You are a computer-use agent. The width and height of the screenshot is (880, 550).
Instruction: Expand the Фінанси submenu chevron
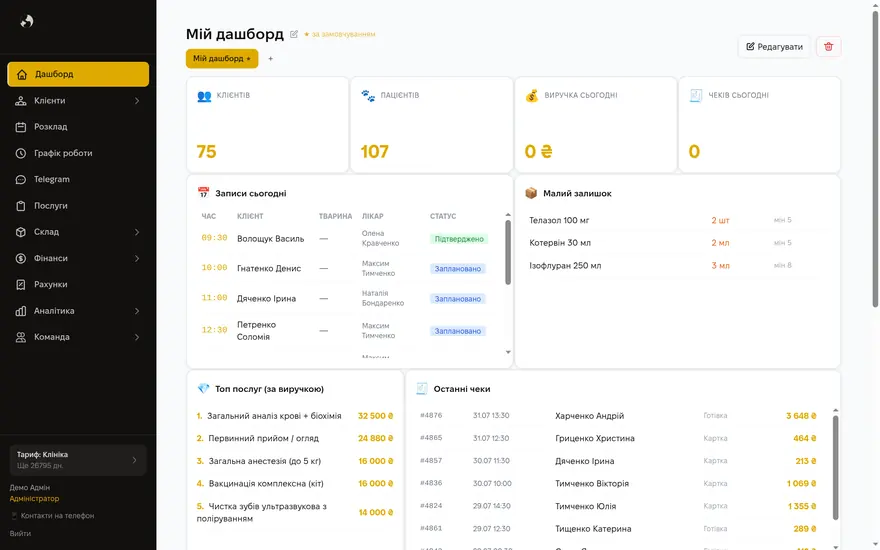coord(137,259)
